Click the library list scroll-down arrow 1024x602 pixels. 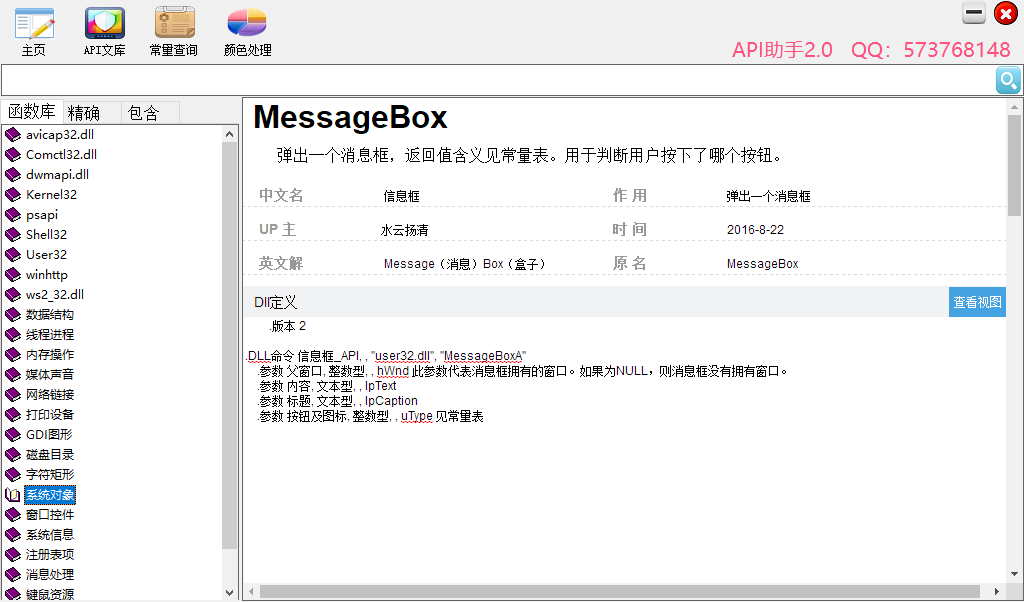229,593
